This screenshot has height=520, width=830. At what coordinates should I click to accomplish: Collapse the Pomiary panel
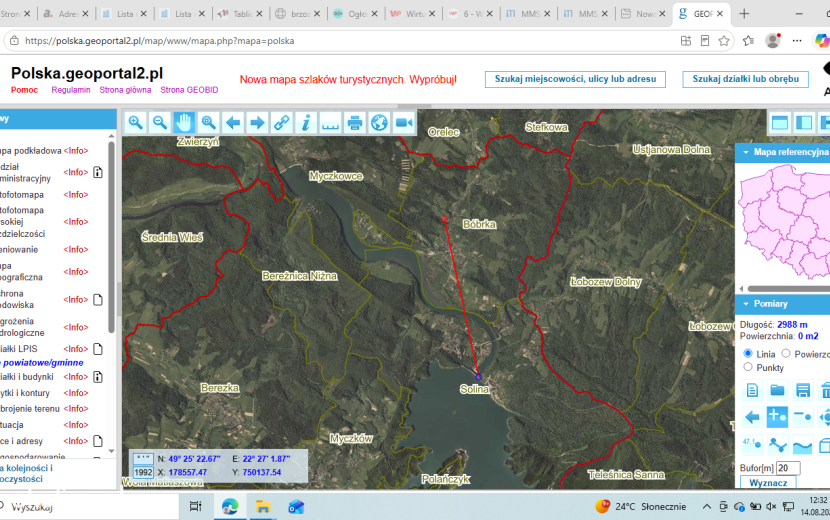point(746,304)
